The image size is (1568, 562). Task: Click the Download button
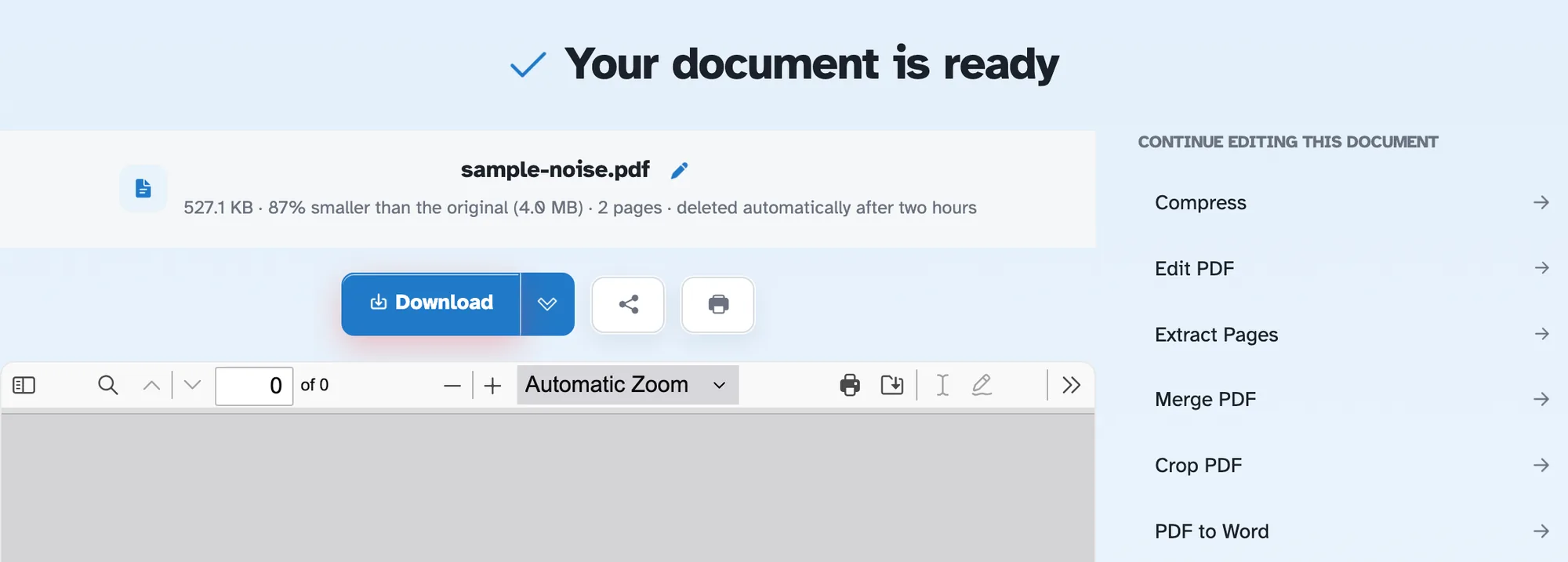point(431,303)
